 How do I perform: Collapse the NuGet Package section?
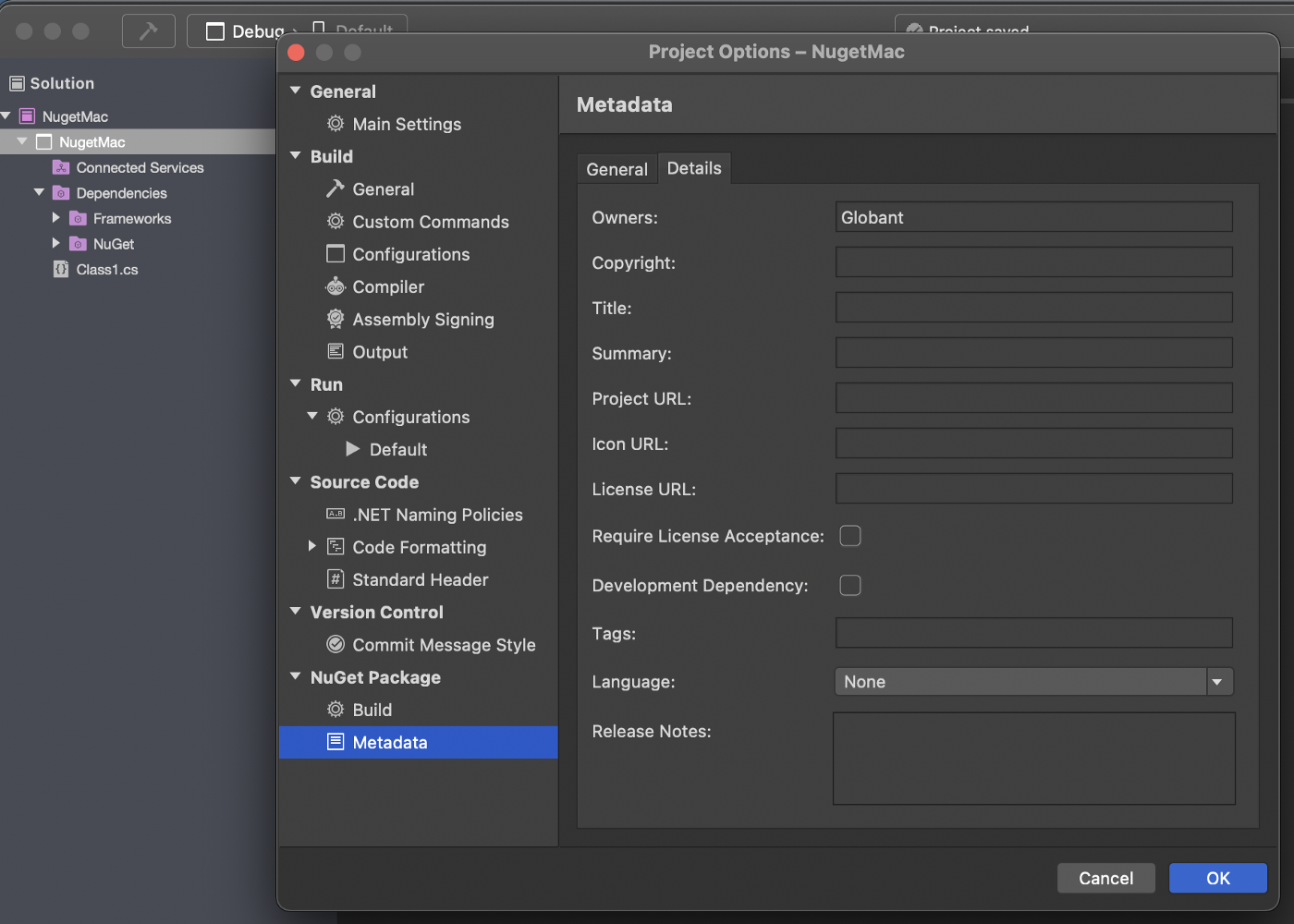tap(296, 676)
